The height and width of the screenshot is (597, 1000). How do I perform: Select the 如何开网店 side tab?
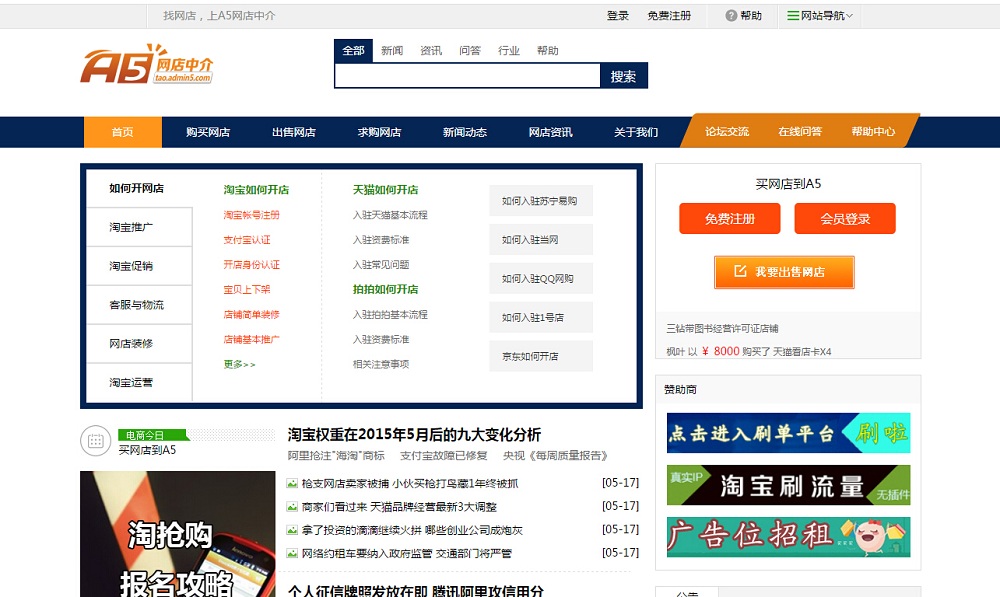click(139, 188)
